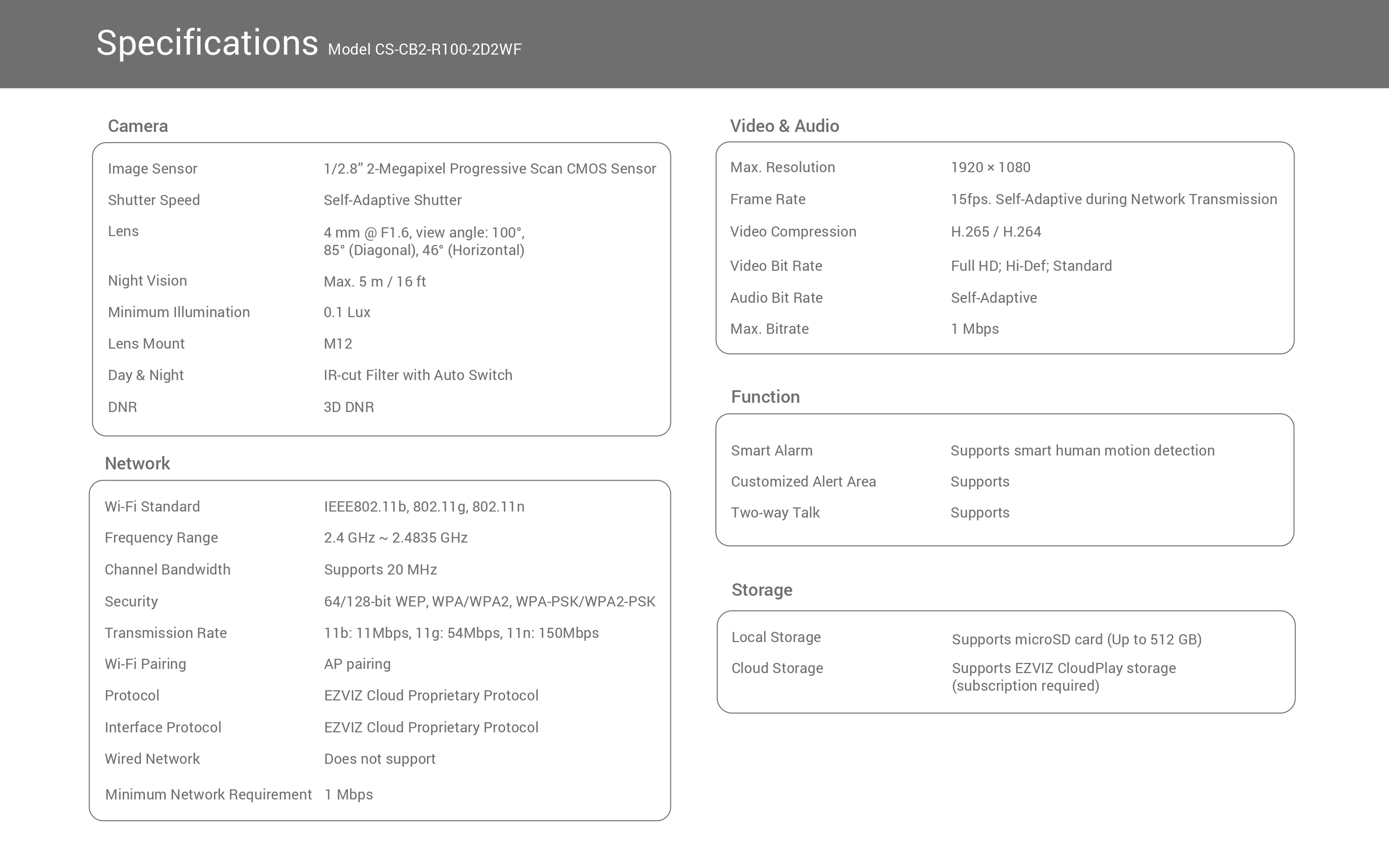Select the 15fps Self-Adaptive frame rate value
1389x868 pixels.
(1114, 199)
